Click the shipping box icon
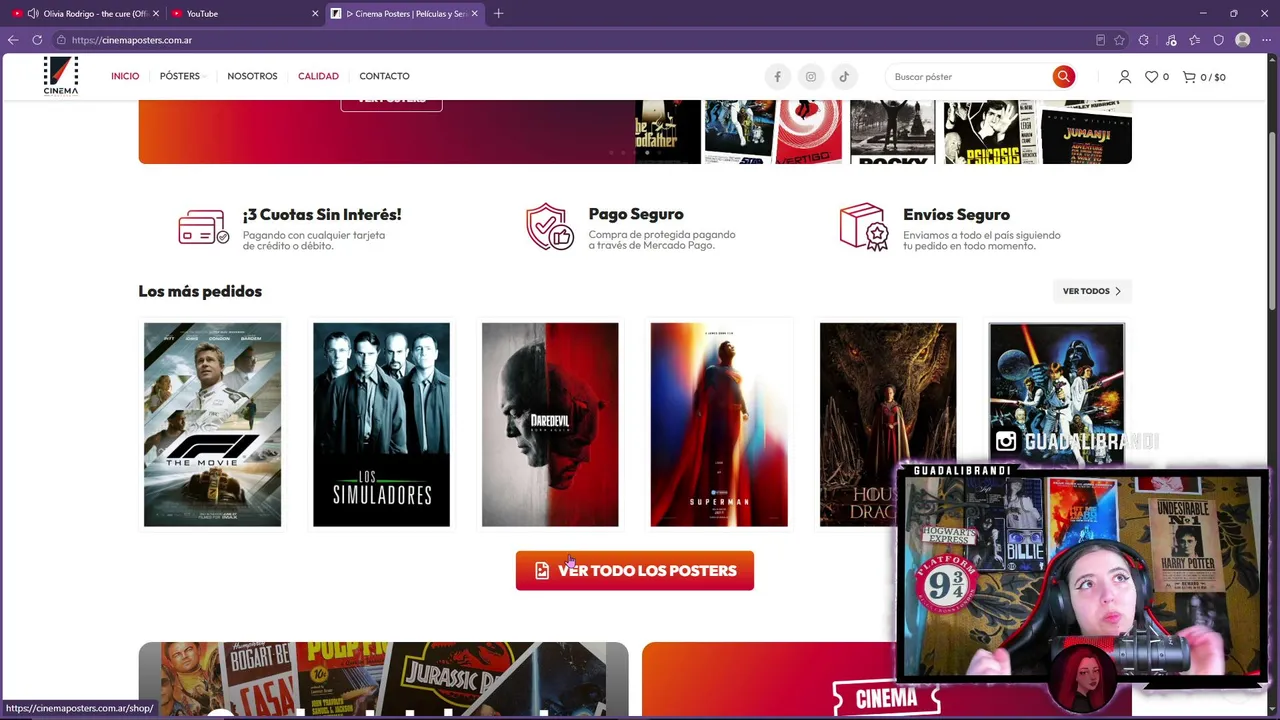Image resolution: width=1280 pixels, height=720 pixels. 863,227
